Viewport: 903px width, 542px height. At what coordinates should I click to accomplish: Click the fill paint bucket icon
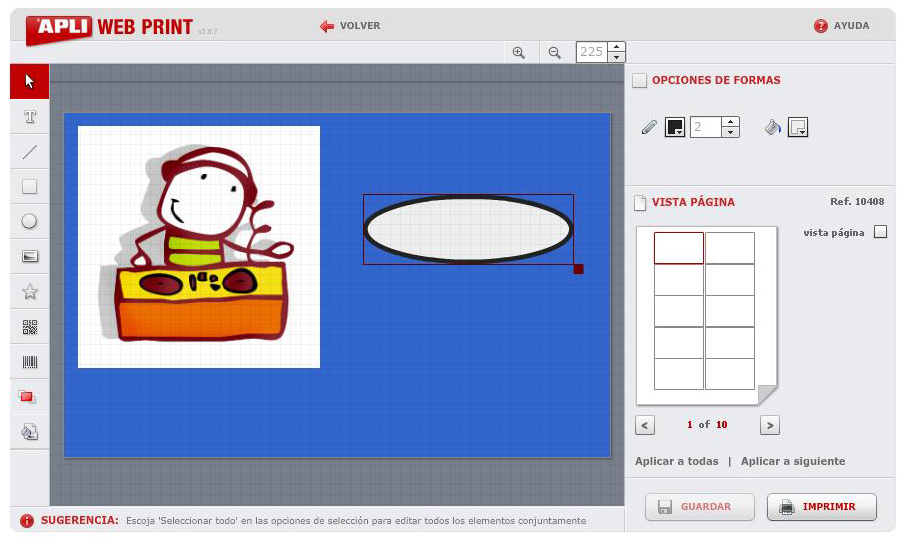click(773, 127)
